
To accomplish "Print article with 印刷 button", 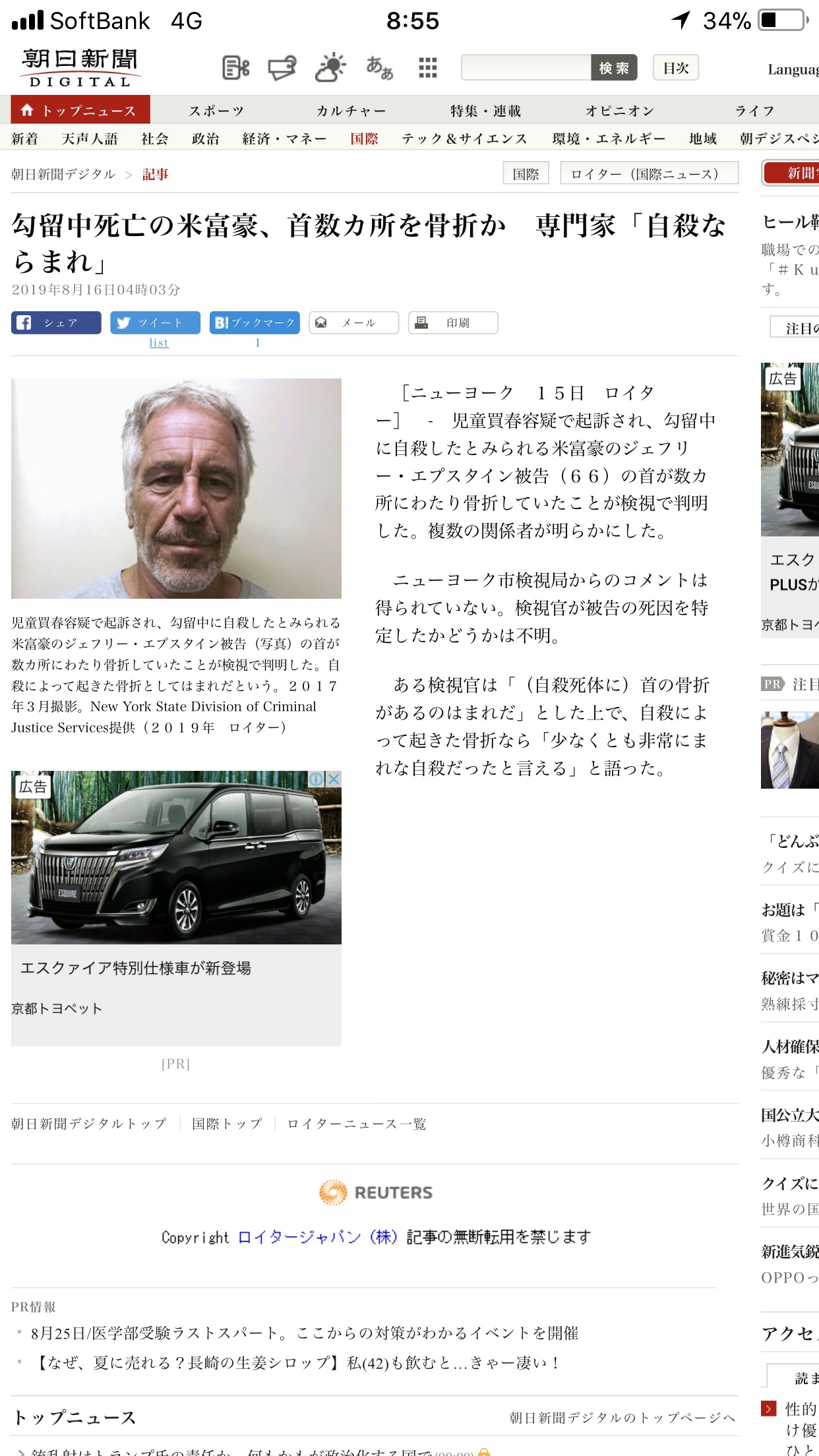I will point(453,322).
